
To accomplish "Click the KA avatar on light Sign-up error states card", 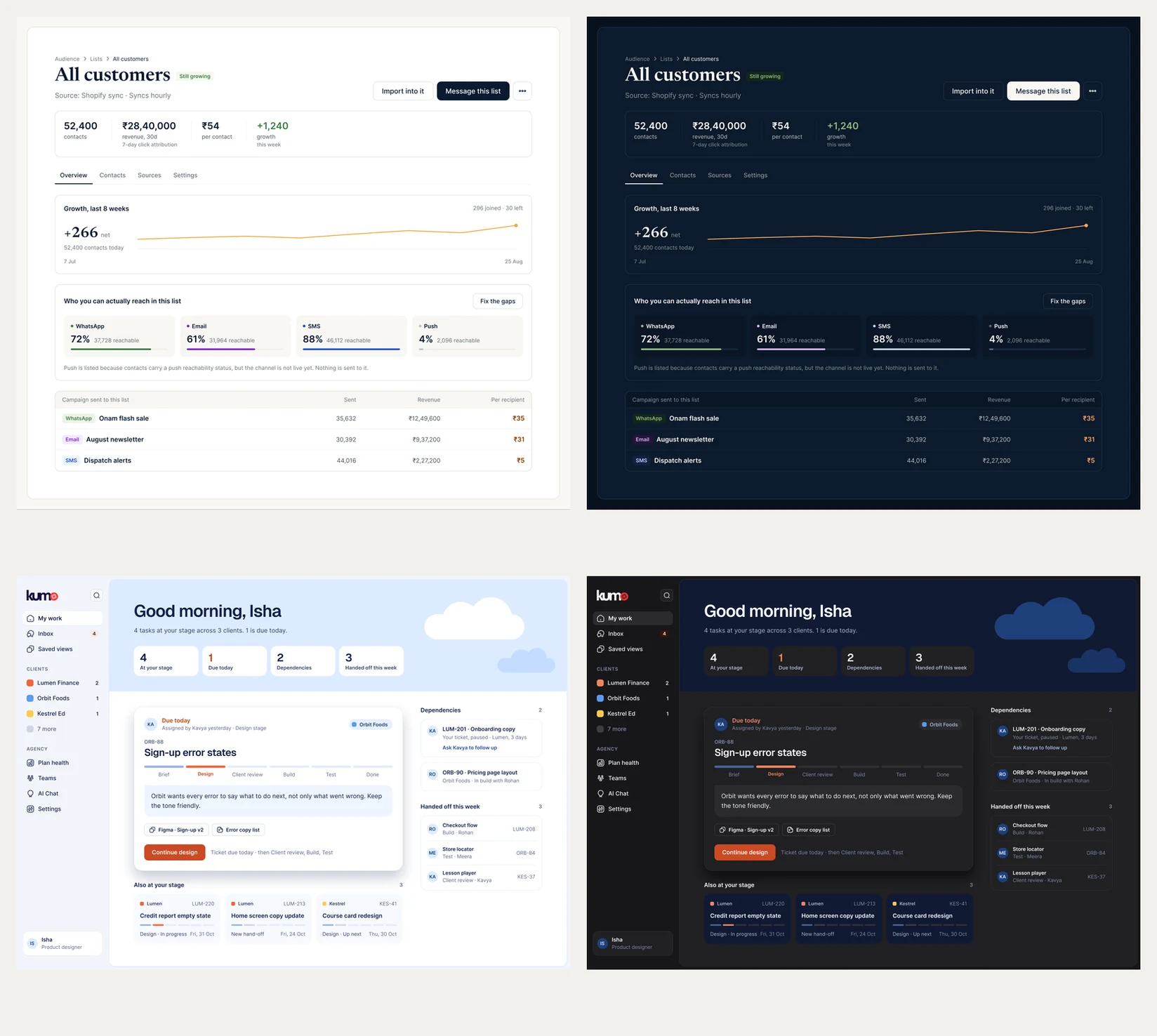I will pos(150,724).
